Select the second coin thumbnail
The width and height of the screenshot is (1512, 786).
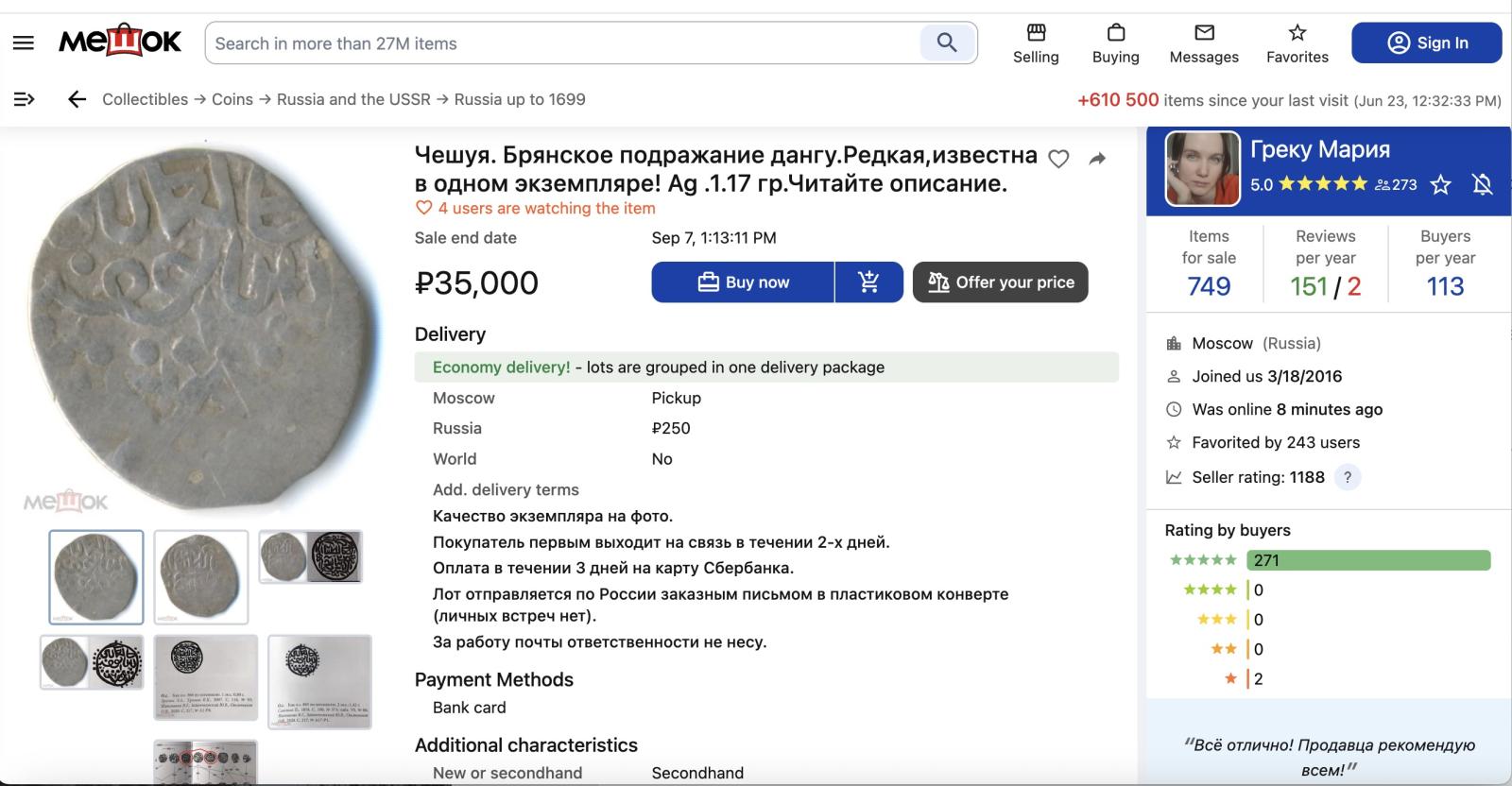point(201,576)
